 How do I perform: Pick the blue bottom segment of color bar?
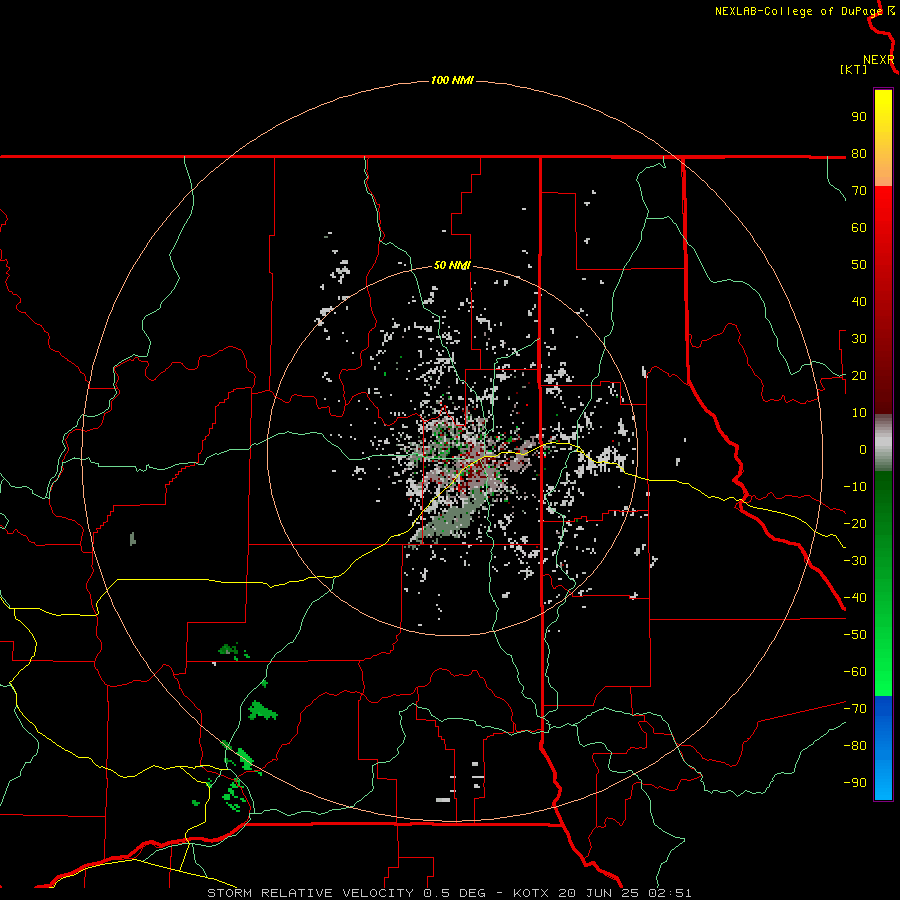[x=883, y=748]
